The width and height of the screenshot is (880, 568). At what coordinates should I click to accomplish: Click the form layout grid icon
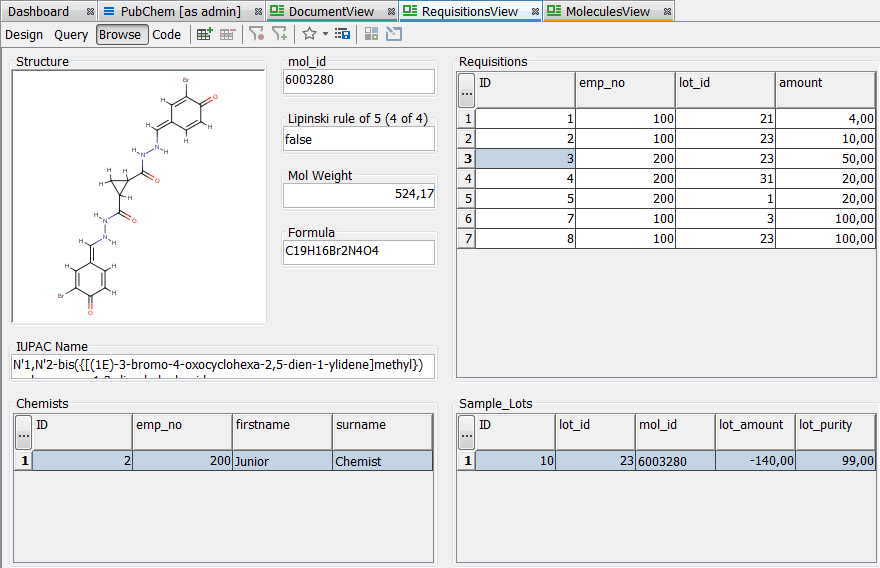coord(371,34)
